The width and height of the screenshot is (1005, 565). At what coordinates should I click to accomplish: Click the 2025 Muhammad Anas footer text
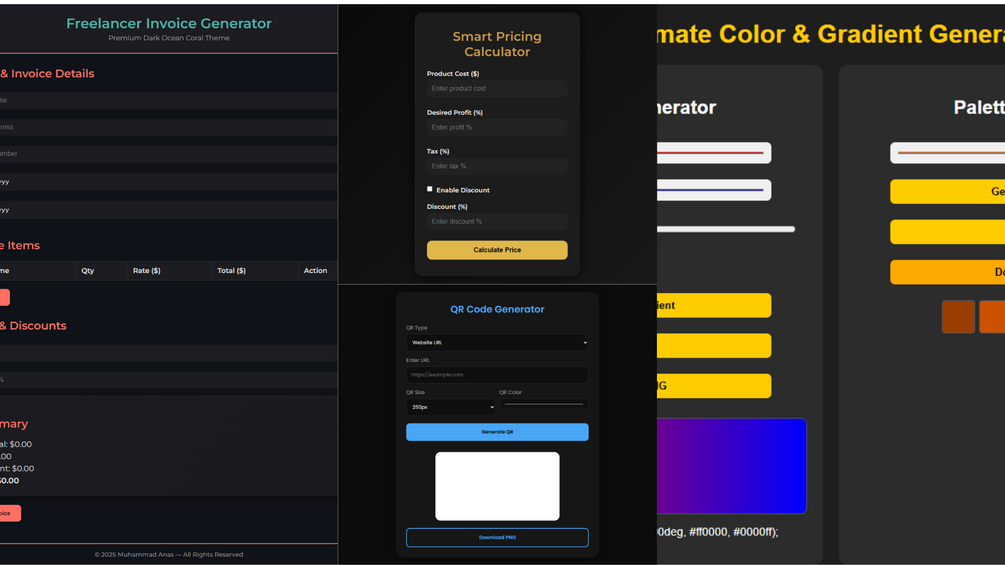click(169, 555)
